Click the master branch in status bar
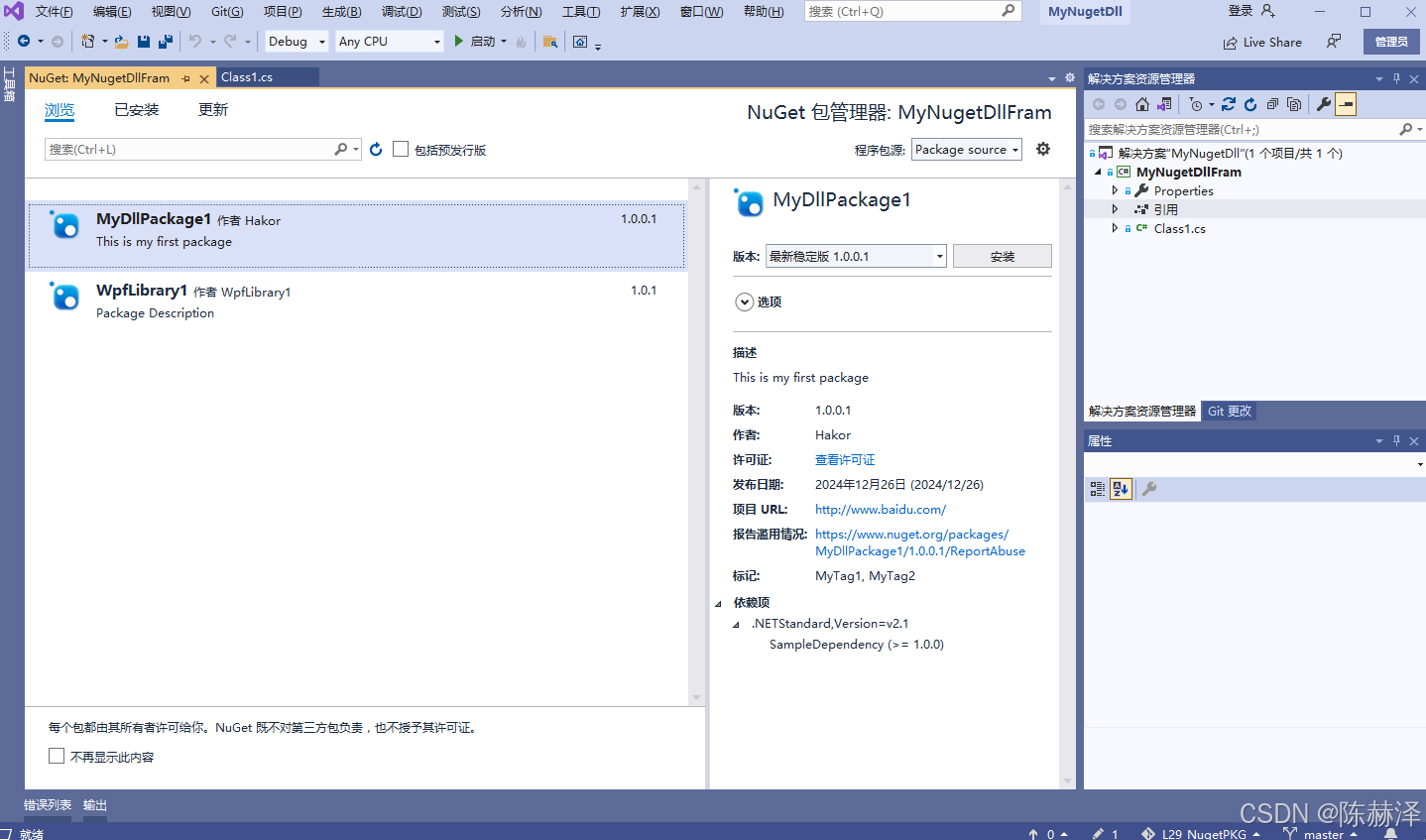 point(1321,834)
